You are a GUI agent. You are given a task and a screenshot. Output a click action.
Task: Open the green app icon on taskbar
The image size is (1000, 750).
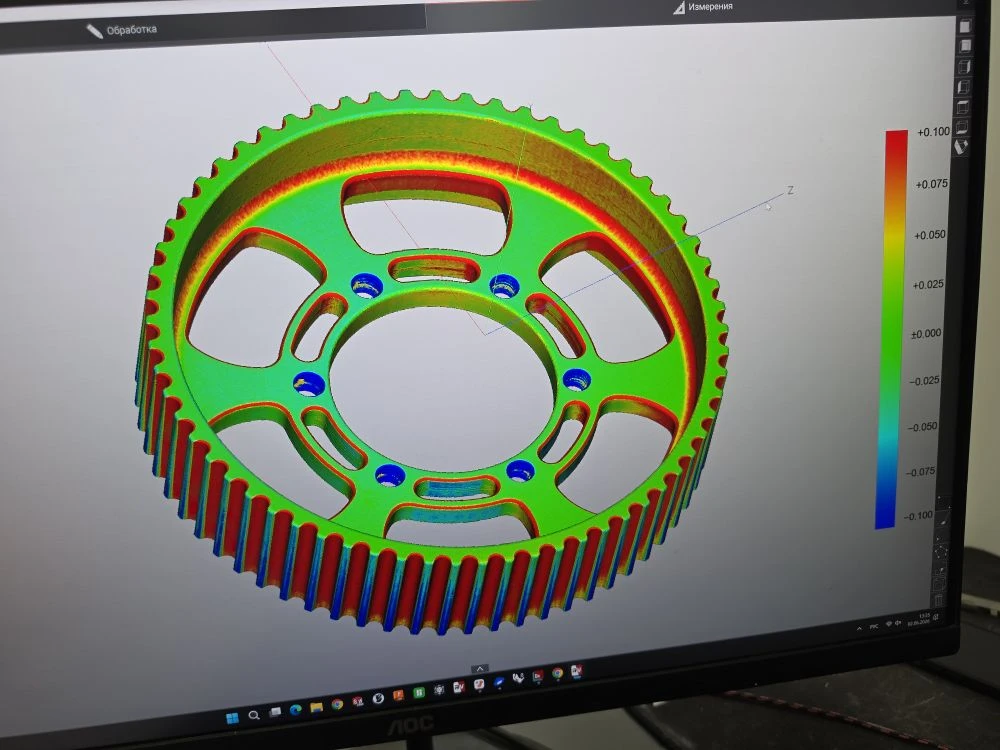point(419,693)
